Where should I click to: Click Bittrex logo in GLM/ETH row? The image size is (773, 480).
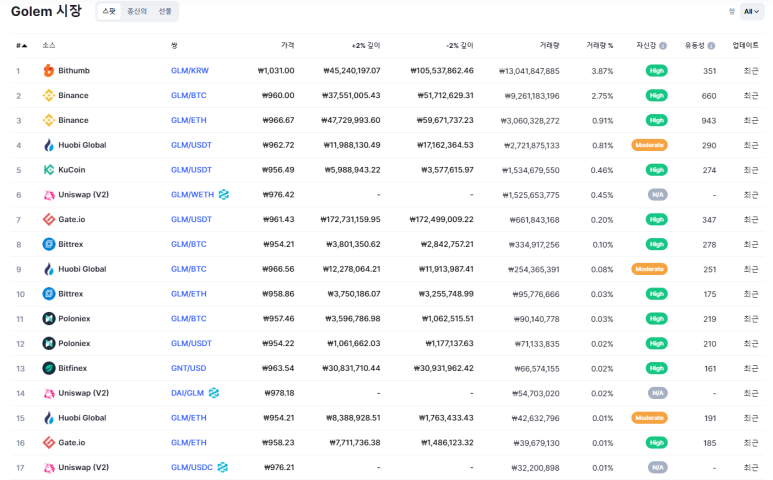pyautogui.click(x=48, y=294)
